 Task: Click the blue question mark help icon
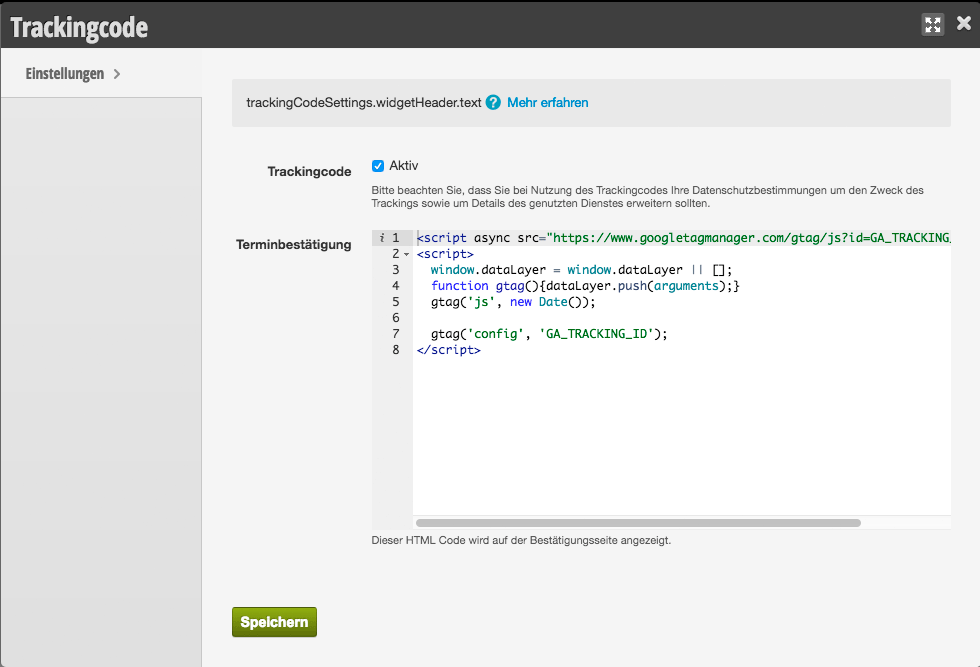(x=493, y=103)
